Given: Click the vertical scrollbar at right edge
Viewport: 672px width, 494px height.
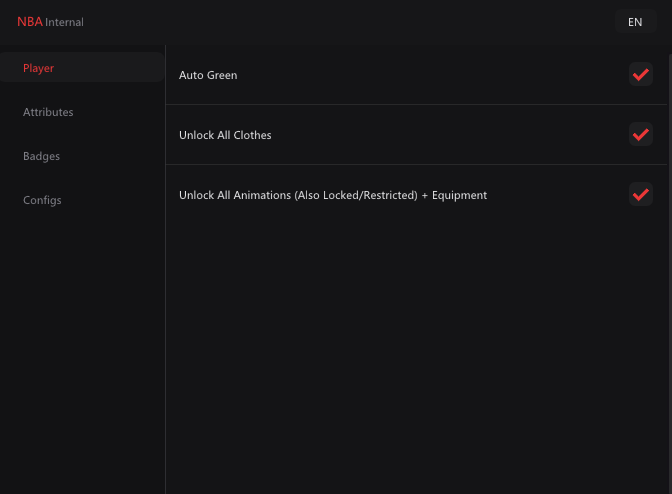Looking at the screenshot, I should (x=670, y=274).
